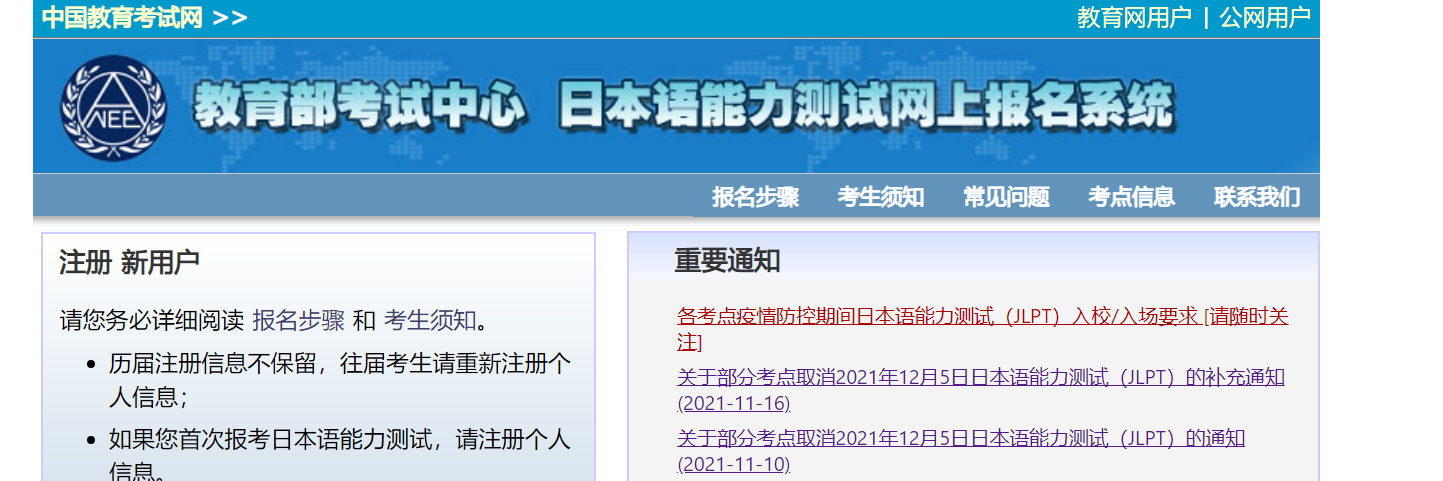Click the >> arrows after 中国教育考试网
Viewport: 1443px width, 481px height.
[x=230, y=18]
